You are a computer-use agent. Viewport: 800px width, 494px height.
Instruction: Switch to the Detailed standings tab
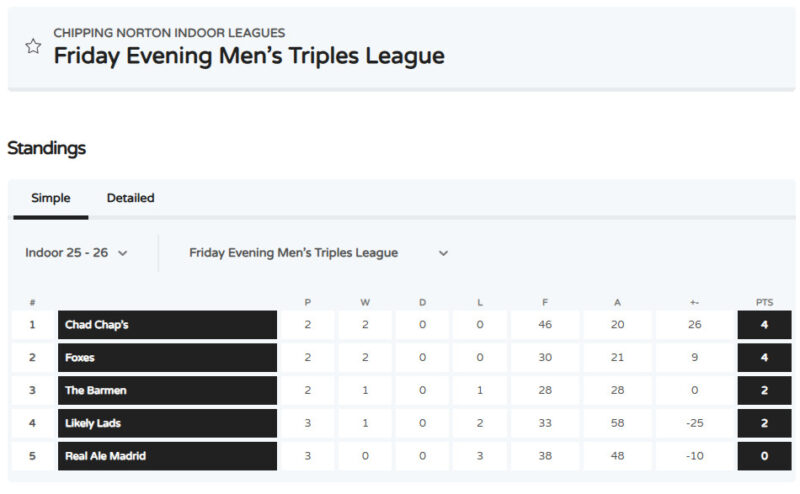(x=130, y=198)
